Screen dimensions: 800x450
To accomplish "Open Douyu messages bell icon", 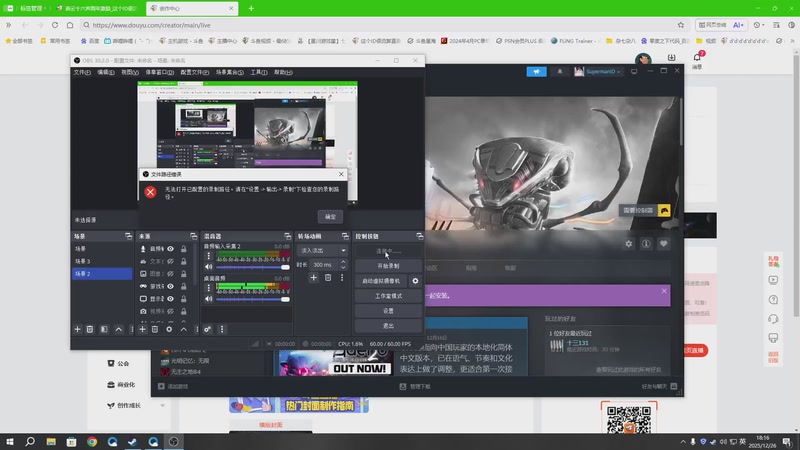I will click(x=697, y=58).
